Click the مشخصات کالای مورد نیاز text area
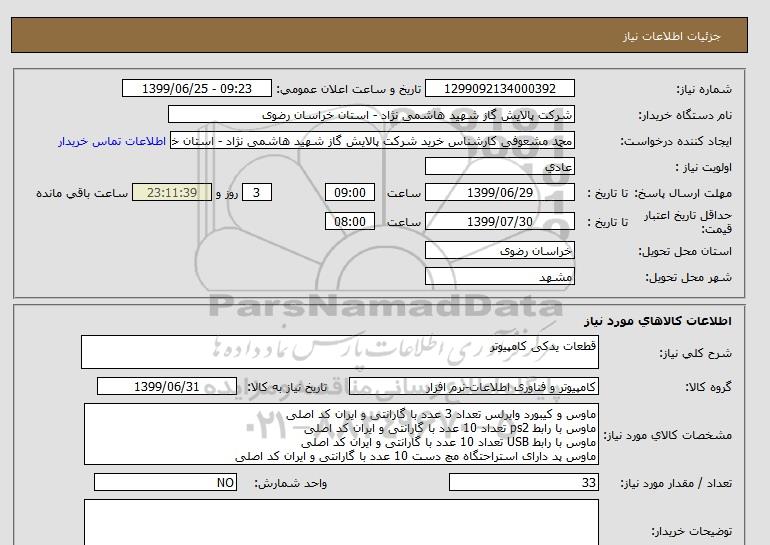Image resolution: width=770 pixels, height=545 pixels. pos(339,434)
